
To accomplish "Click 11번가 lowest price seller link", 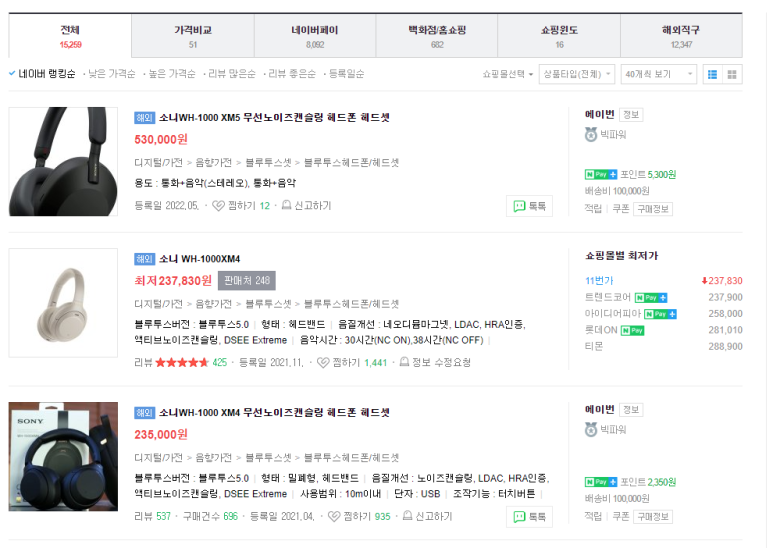I will (599, 281).
